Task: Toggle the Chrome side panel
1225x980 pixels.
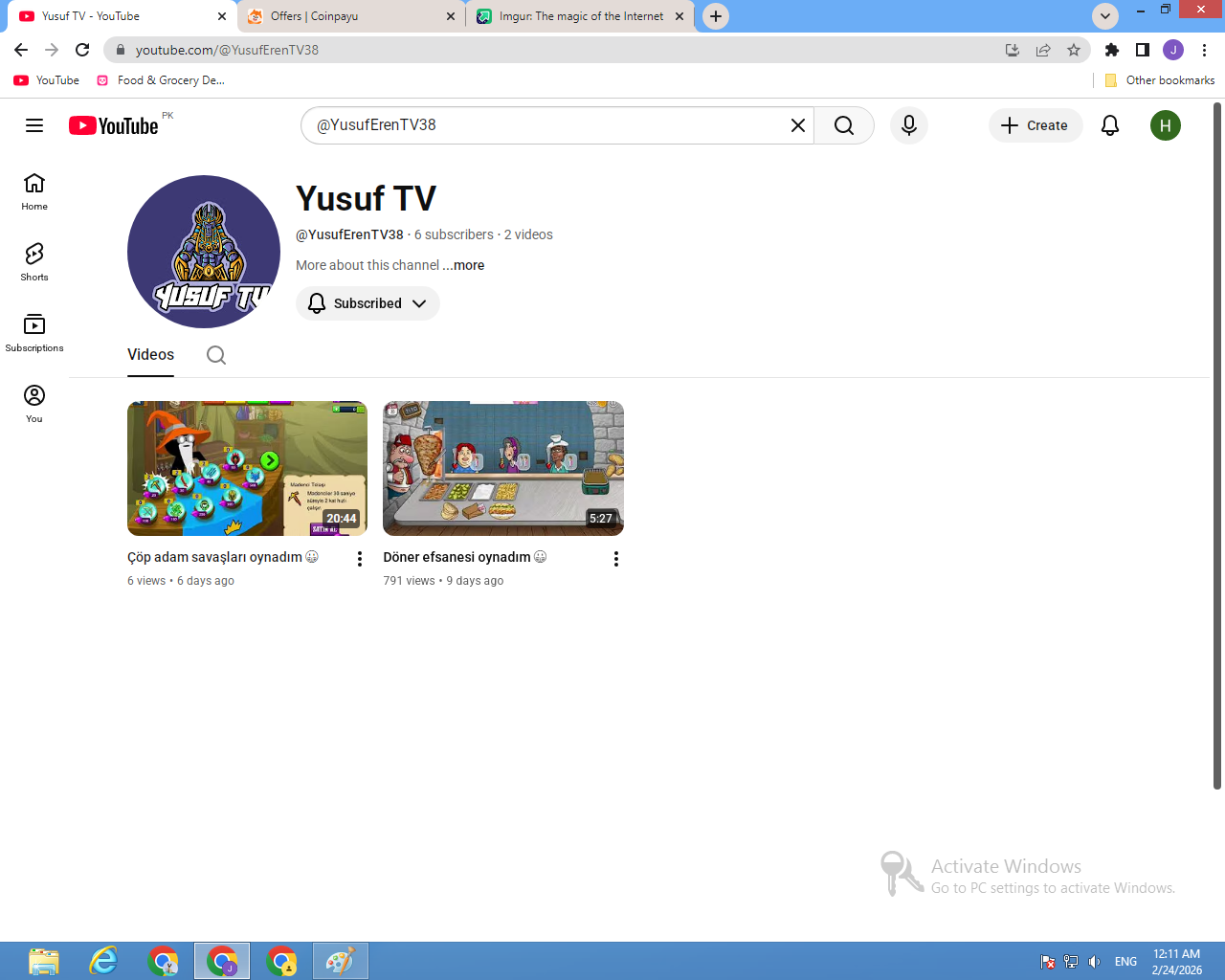Action: point(1143,50)
